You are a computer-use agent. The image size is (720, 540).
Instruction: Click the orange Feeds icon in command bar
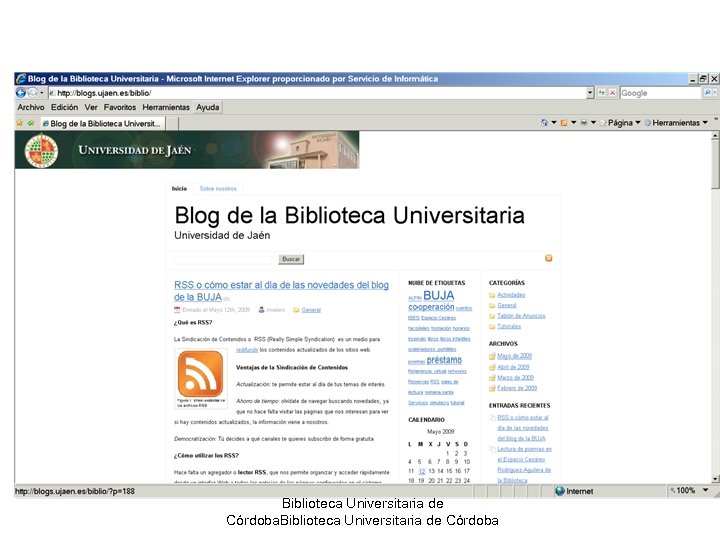564,123
